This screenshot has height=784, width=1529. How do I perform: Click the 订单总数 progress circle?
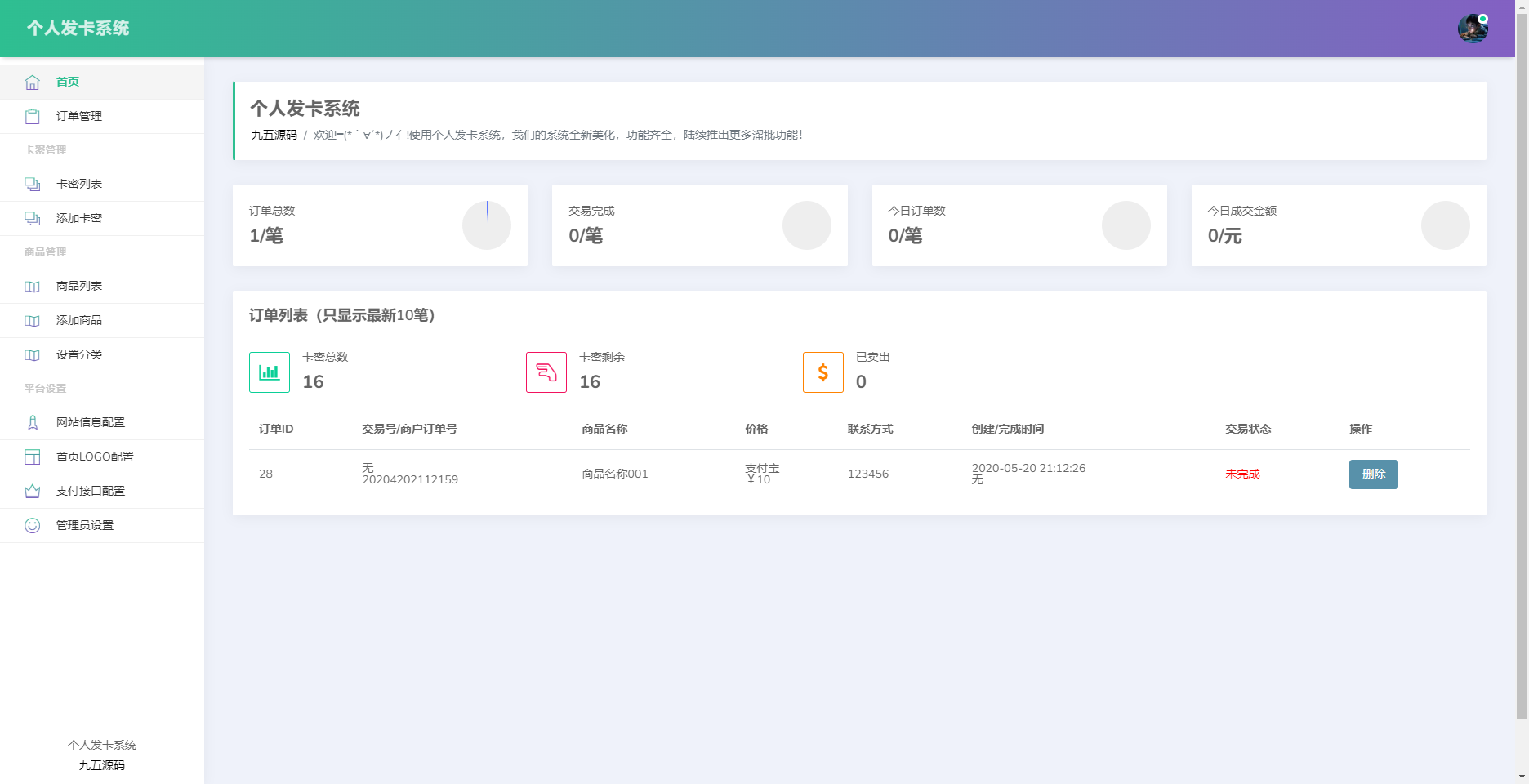tap(486, 225)
